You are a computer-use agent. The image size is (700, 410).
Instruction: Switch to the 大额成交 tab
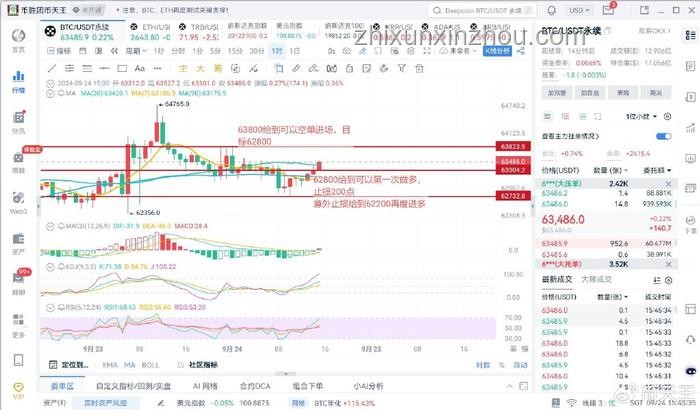(596, 279)
